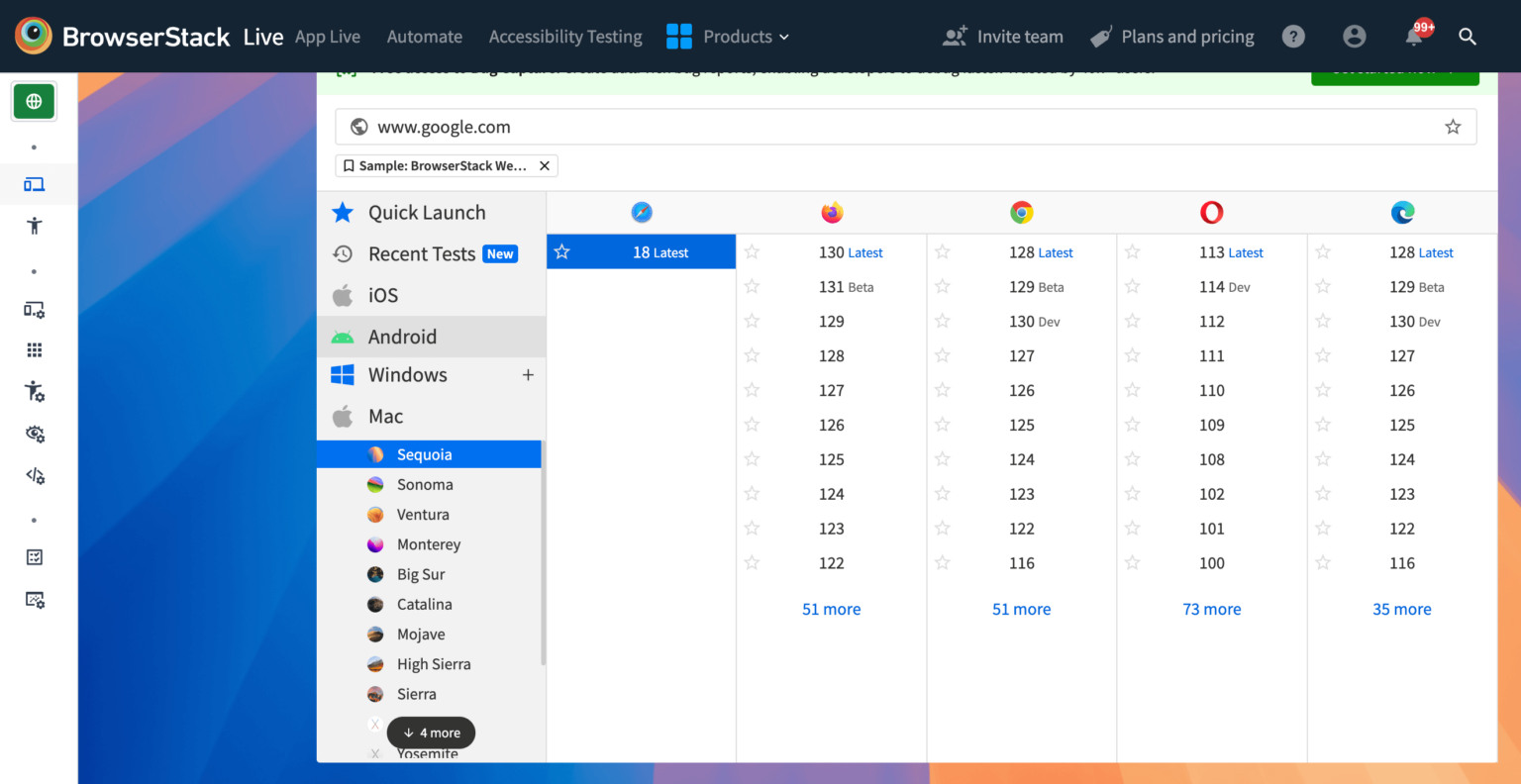
Task: Open the help question mark icon
Action: (1293, 37)
